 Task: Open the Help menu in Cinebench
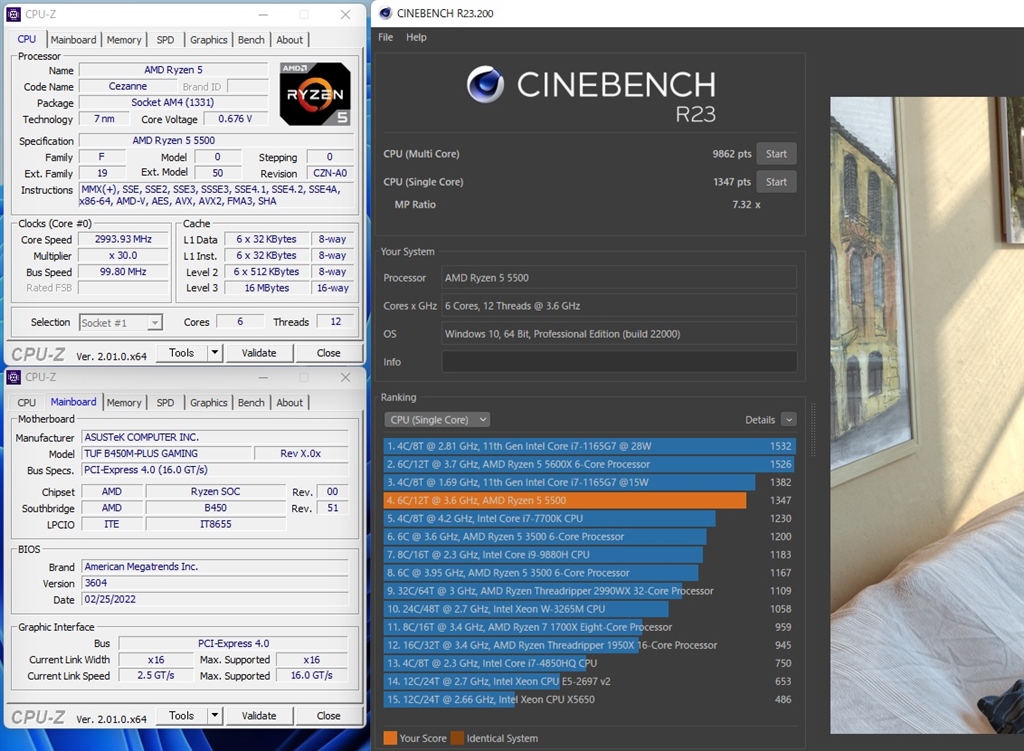(415, 37)
